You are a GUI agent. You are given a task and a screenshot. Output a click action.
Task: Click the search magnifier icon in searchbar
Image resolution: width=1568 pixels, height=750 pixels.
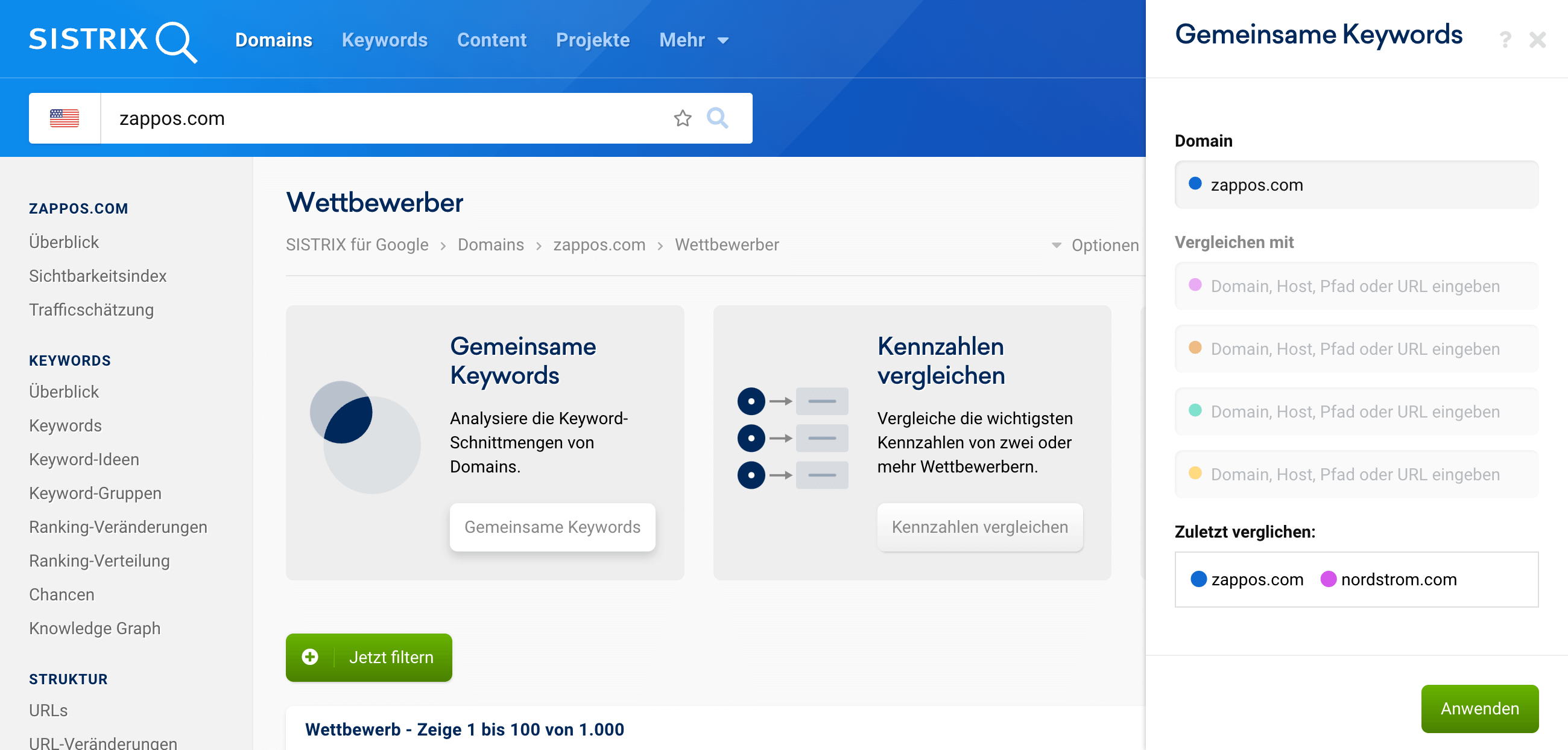(x=717, y=118)
